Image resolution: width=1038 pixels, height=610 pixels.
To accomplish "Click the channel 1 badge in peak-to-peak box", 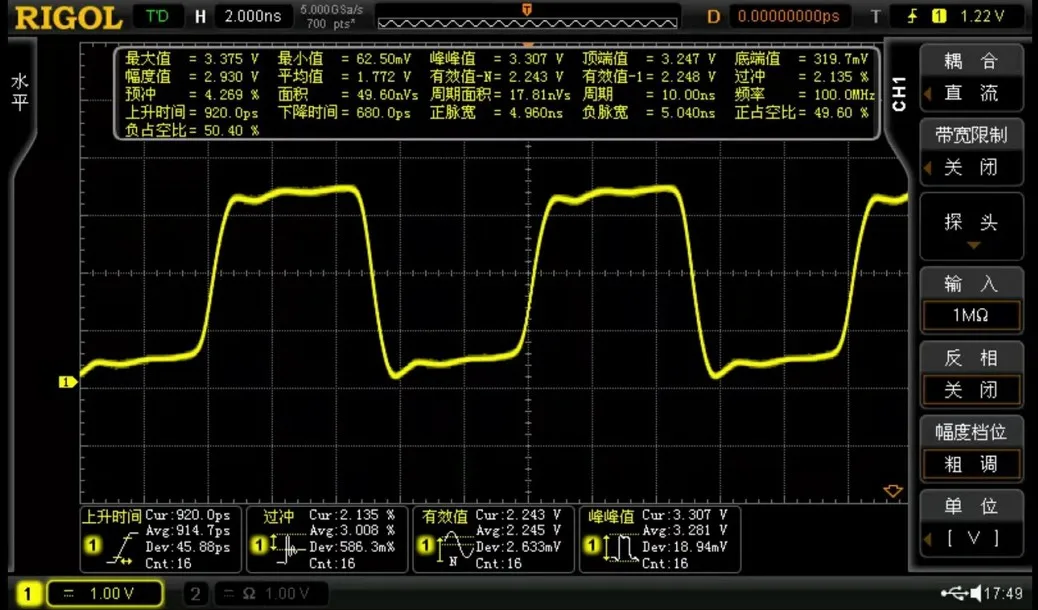I will (592, 546).
